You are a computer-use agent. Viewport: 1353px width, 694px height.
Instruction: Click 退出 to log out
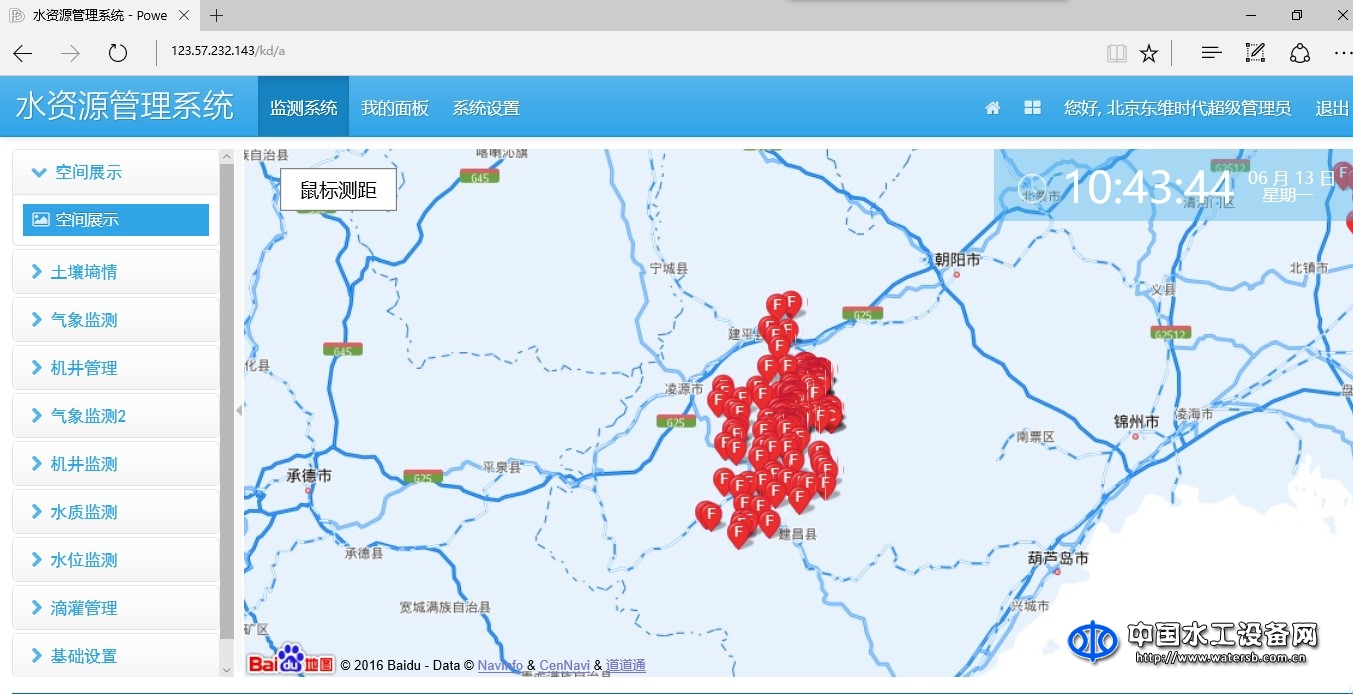tap(1332, 108)
